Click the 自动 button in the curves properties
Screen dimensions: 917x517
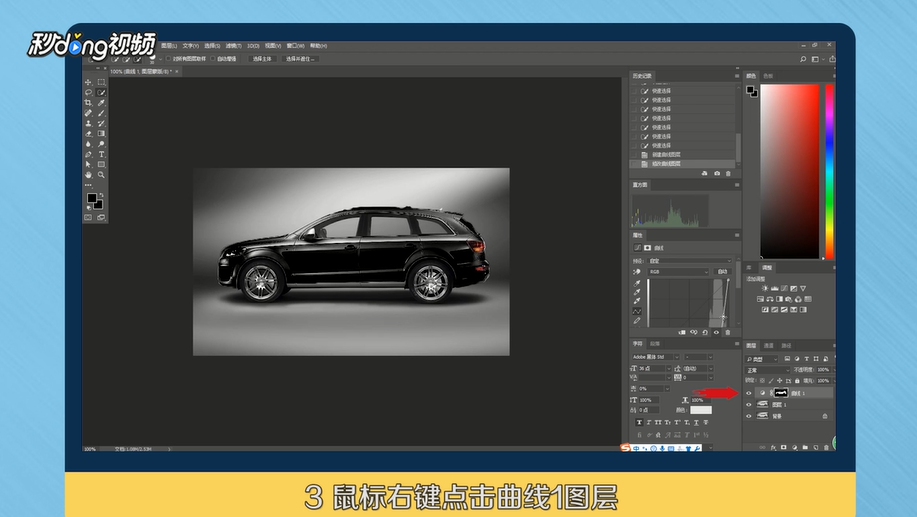click(x=723, y=272)
